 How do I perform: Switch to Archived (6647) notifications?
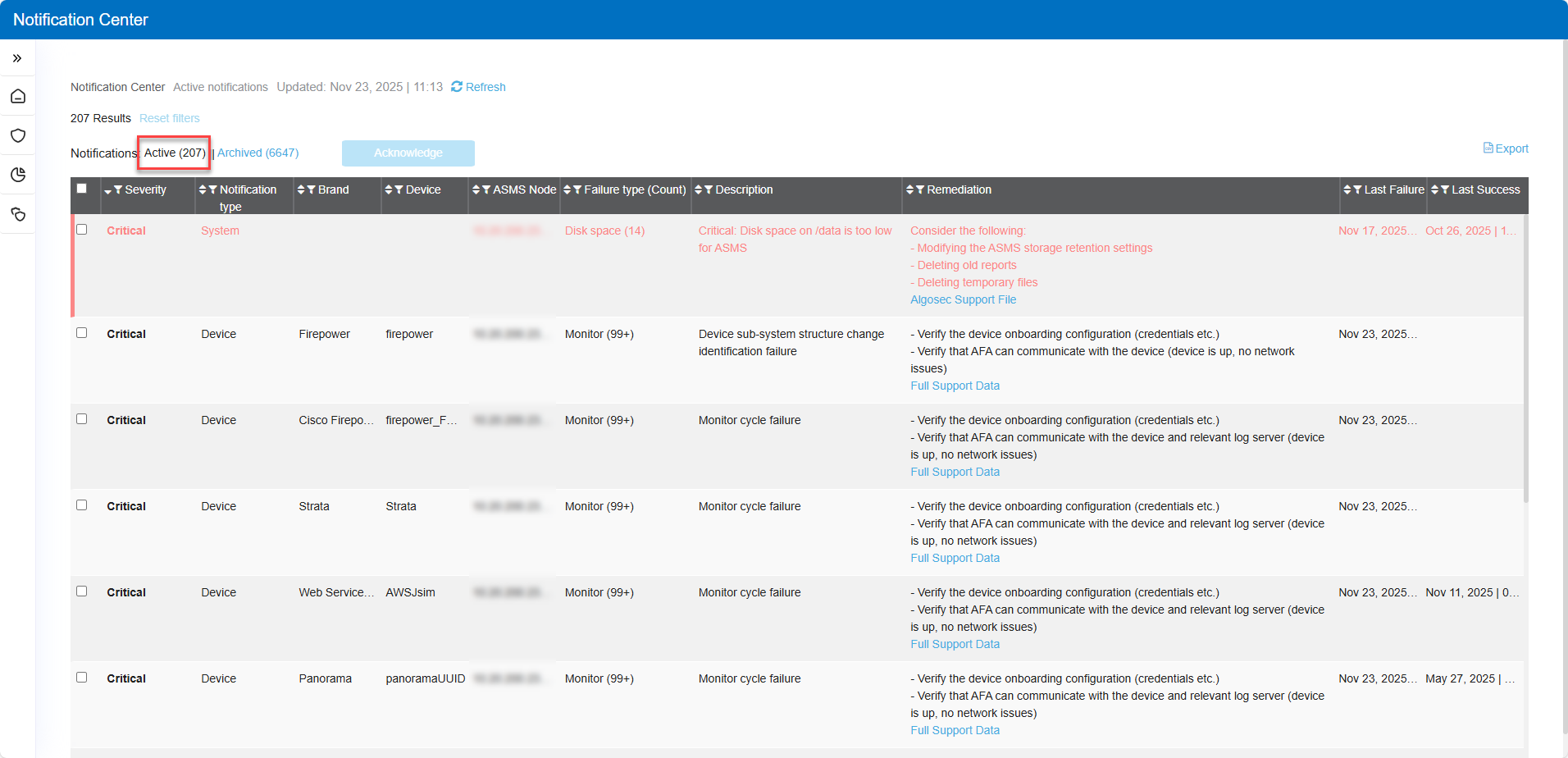258,153
